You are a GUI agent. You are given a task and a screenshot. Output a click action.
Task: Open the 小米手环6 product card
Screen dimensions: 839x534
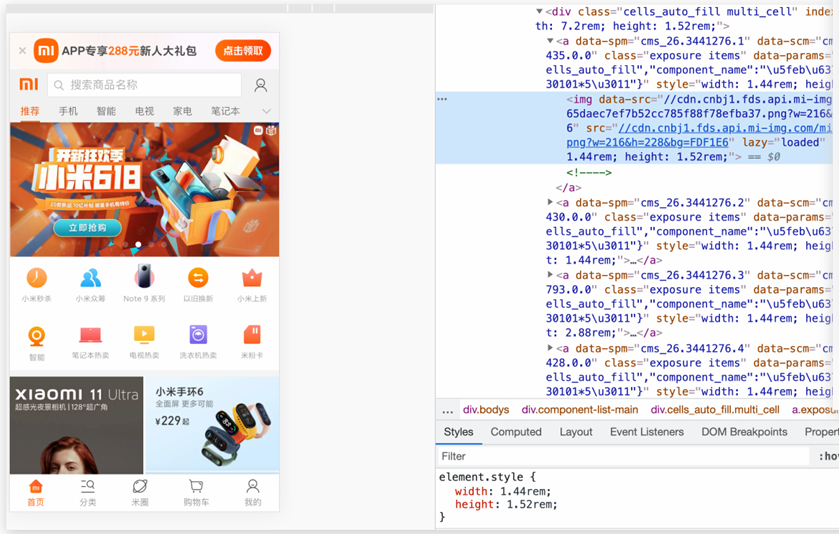point(212,425)
